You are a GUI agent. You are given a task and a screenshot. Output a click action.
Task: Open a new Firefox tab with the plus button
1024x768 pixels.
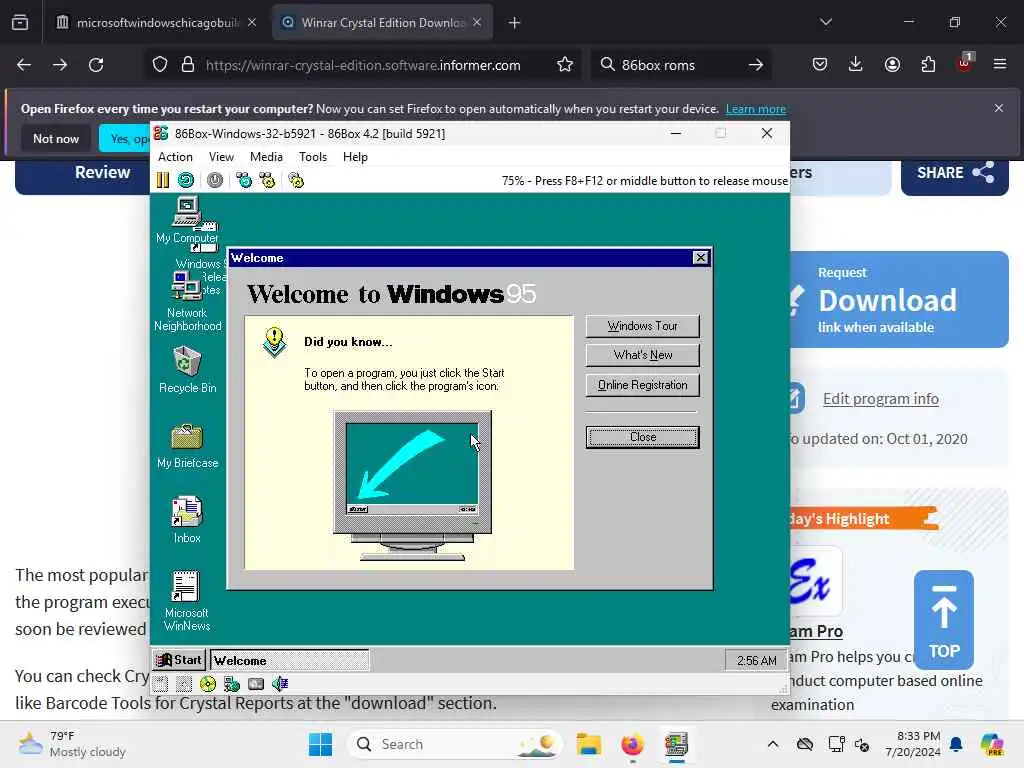[515, 23]
